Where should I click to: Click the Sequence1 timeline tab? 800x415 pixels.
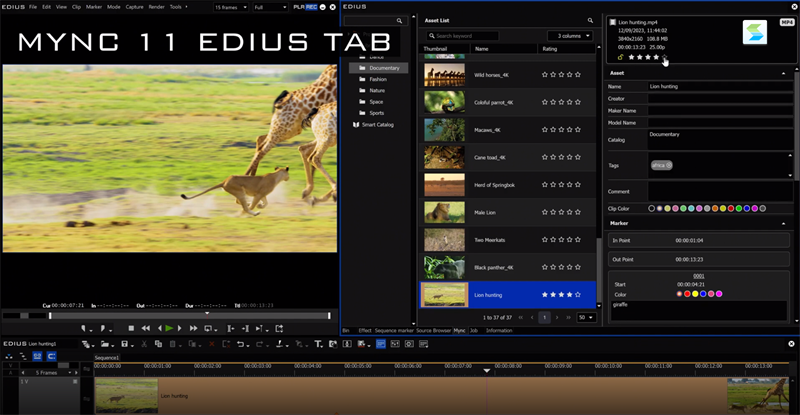(x=107, y=358)
